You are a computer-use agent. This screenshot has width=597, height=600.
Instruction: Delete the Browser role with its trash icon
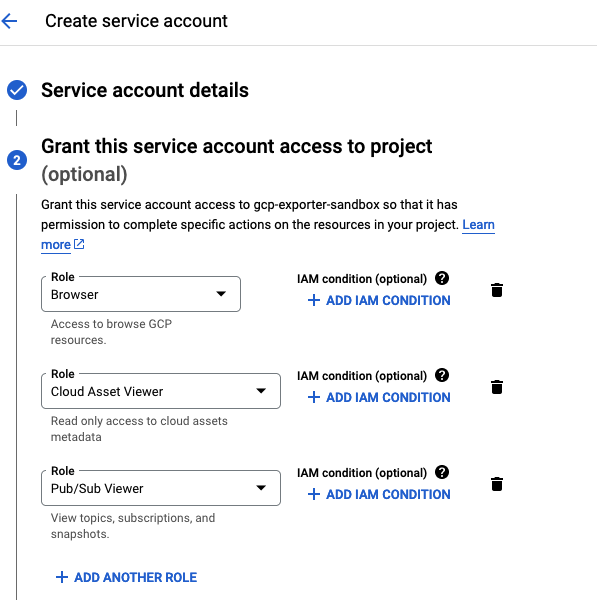point(497,290)
